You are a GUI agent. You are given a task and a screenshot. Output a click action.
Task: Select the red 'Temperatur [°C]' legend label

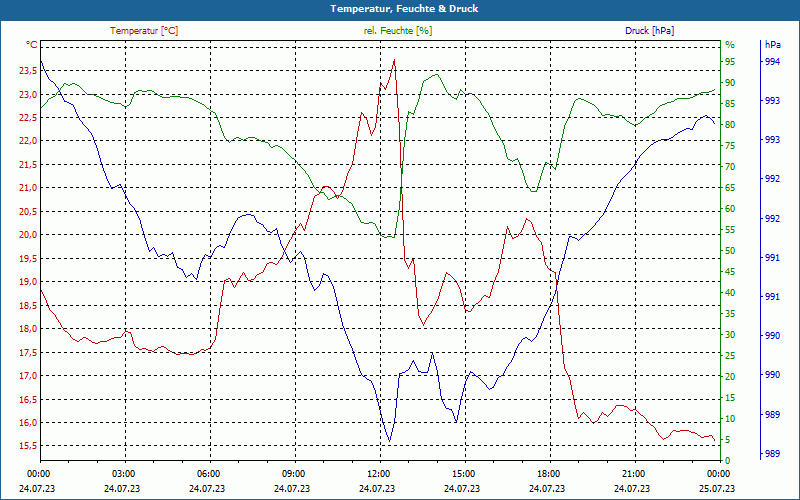[144, 31]
